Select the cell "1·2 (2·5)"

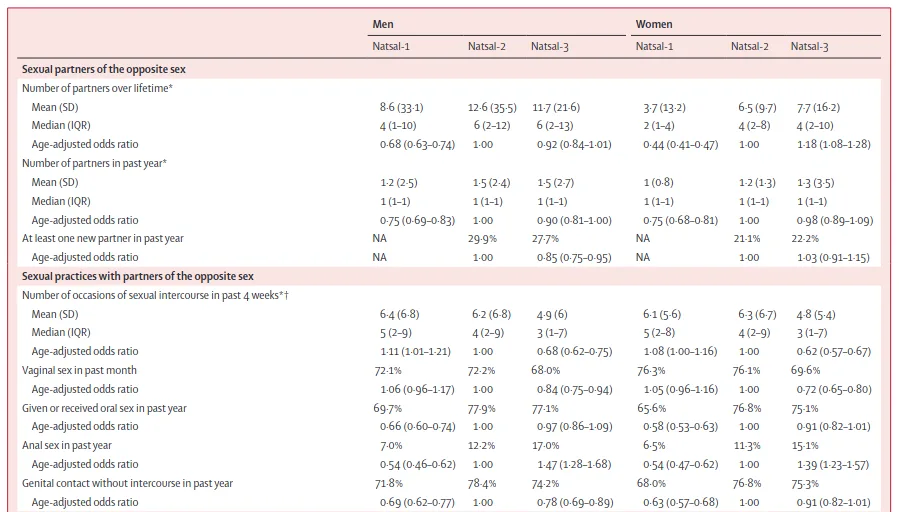[398, 182]
